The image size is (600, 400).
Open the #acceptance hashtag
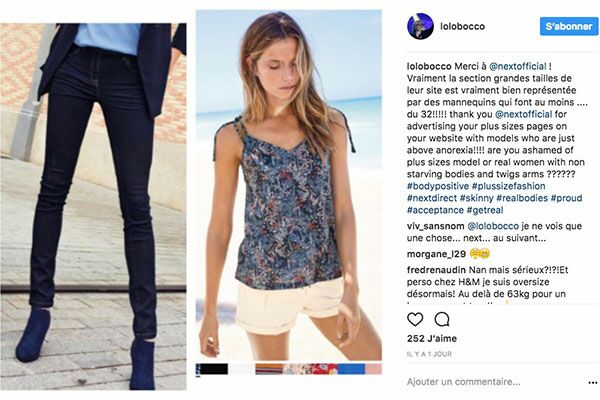coord(435,210)
